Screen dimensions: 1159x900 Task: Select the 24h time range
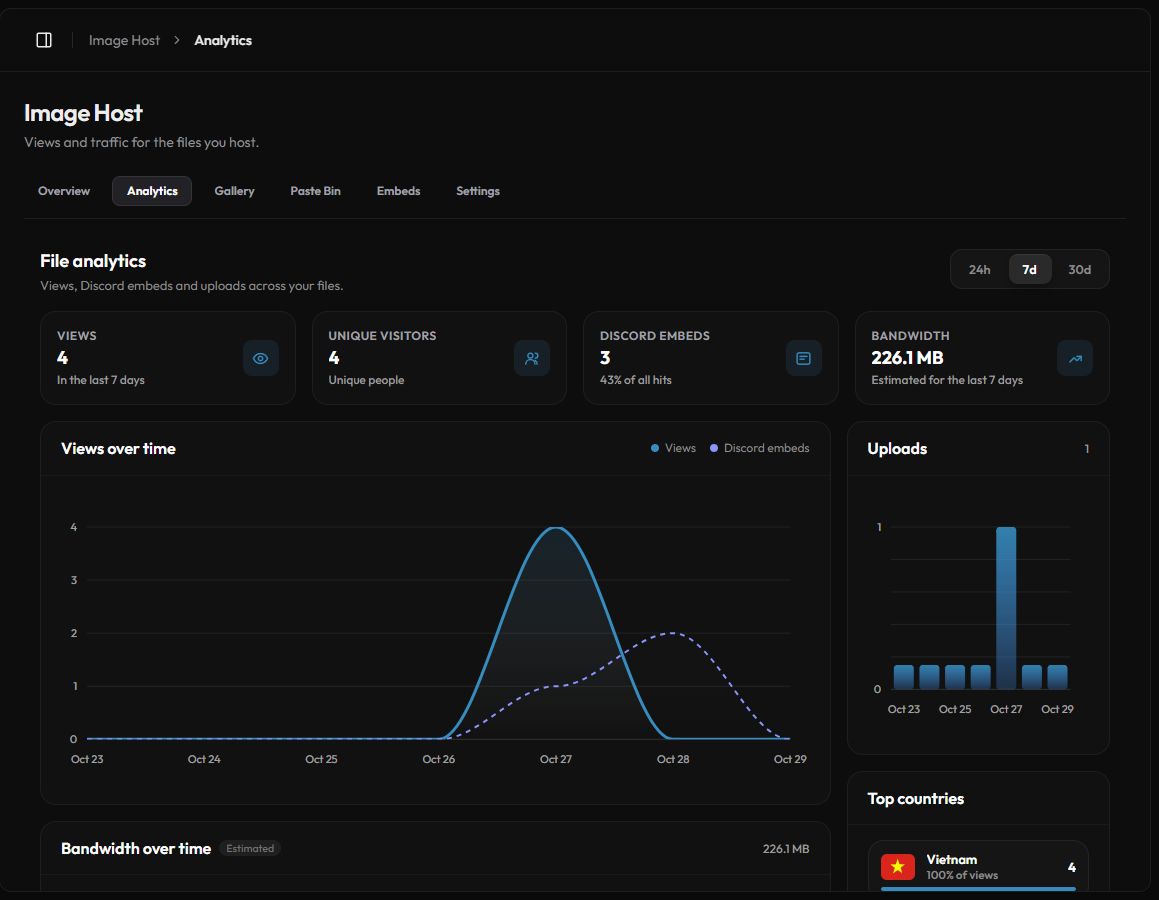click(x=979, y=270)
